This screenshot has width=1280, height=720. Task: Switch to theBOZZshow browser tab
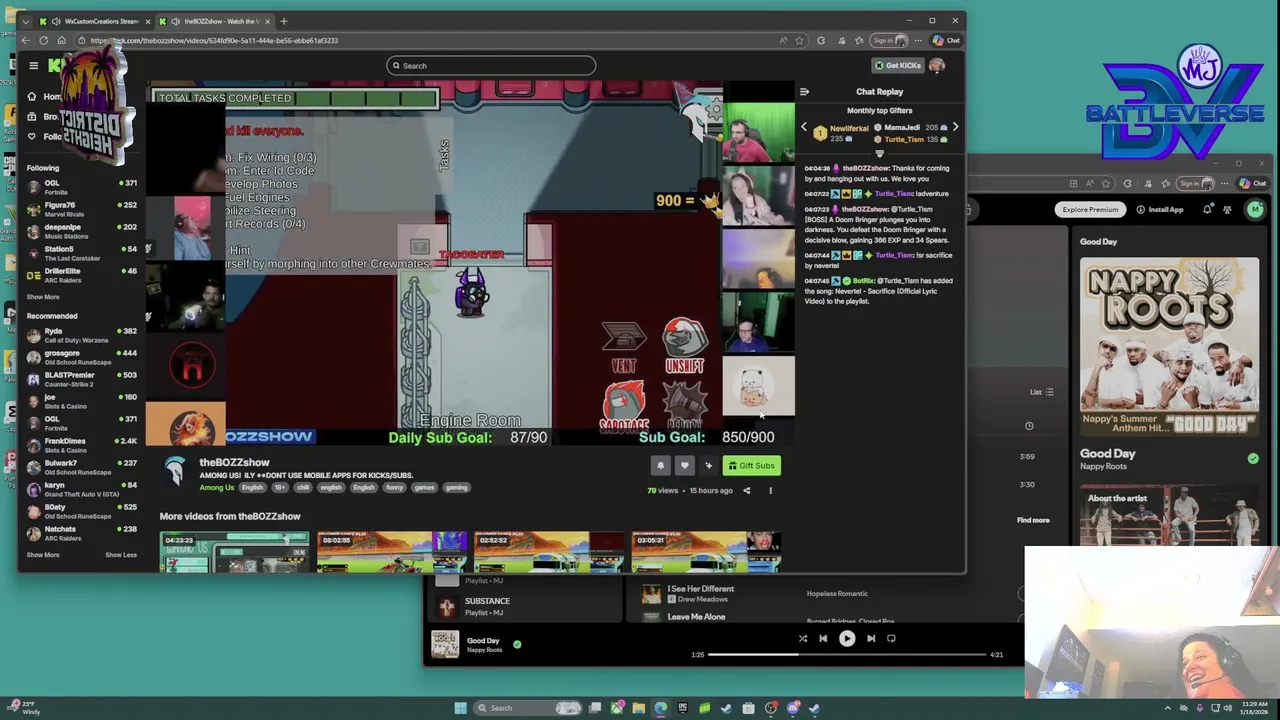tap(217, 21)
